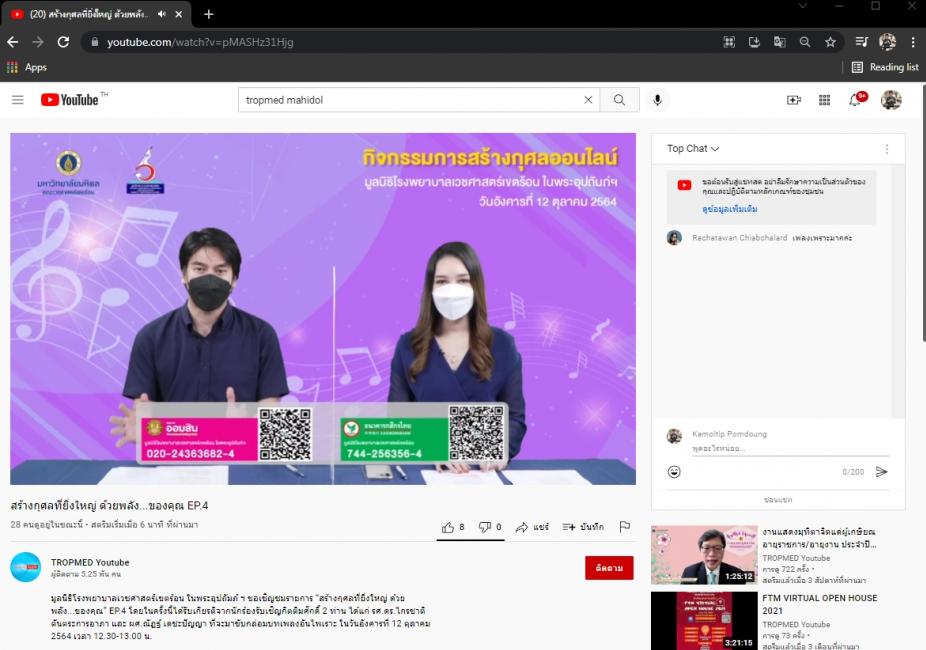Screen dimensions: 926x650
Task: Open the emoji picker in chat
Action: pos(674,472)
